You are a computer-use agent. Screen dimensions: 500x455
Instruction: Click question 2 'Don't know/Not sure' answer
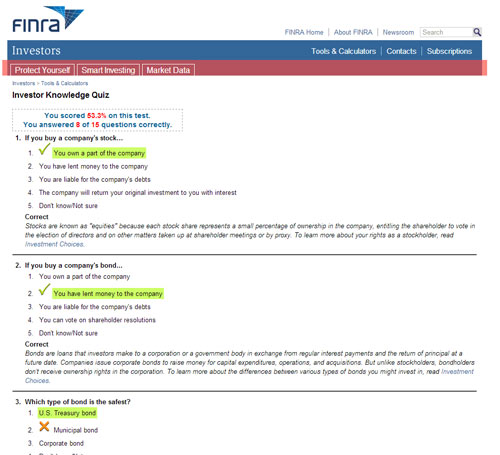coord(68,333)
